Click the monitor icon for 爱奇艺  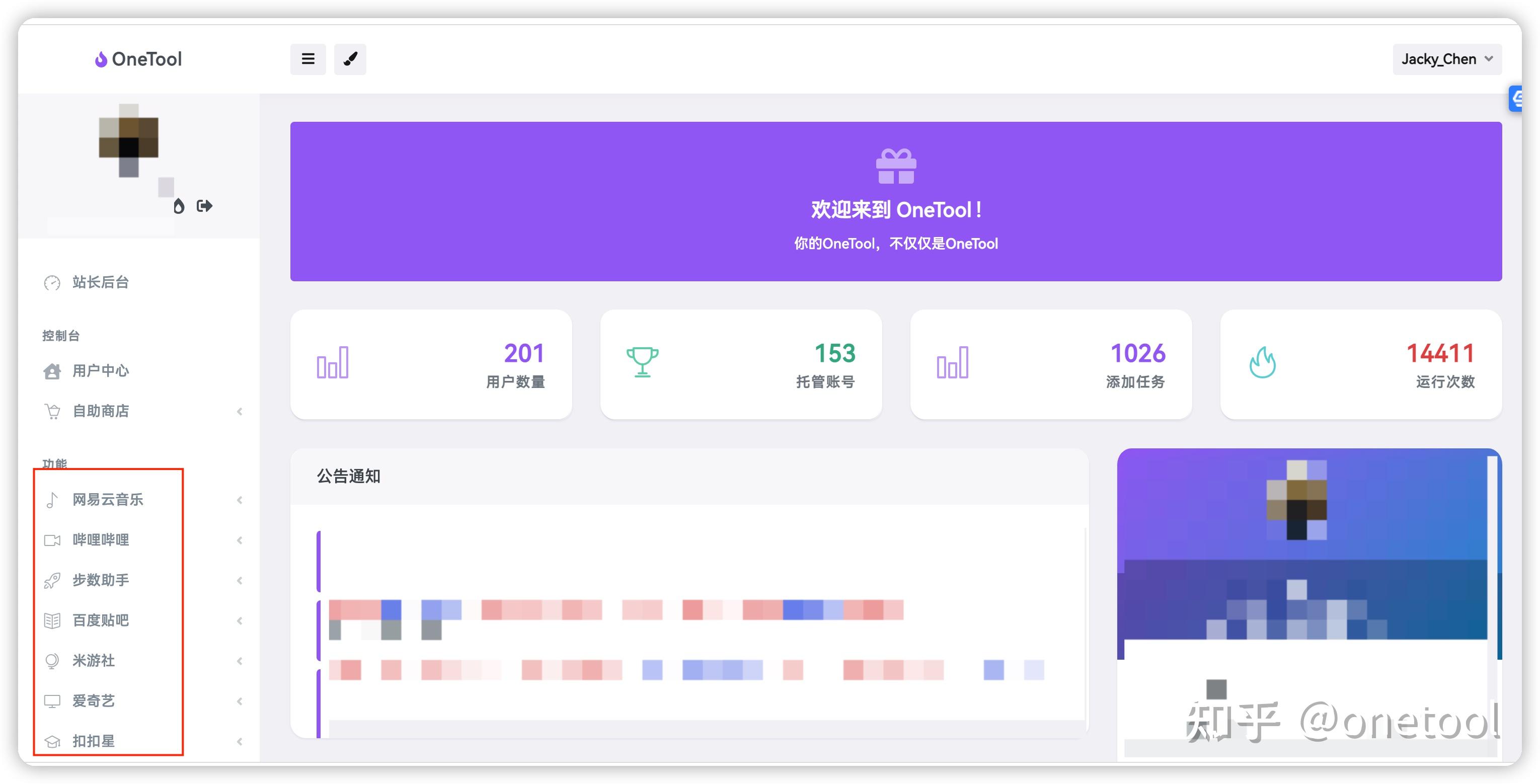pos(52,701)
